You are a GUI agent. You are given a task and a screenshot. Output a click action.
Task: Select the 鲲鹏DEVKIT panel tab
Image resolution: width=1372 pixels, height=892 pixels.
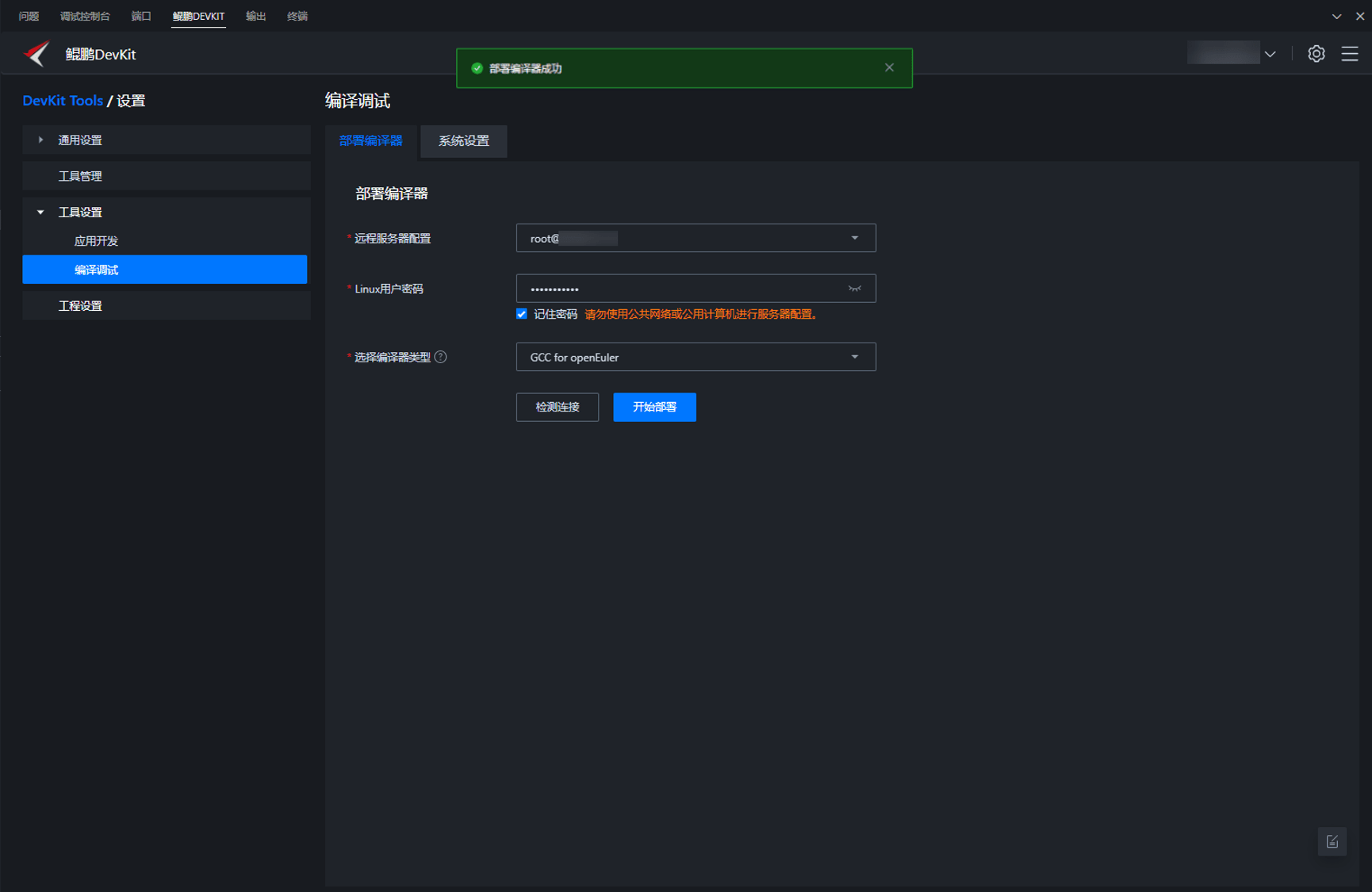[198, 16]
